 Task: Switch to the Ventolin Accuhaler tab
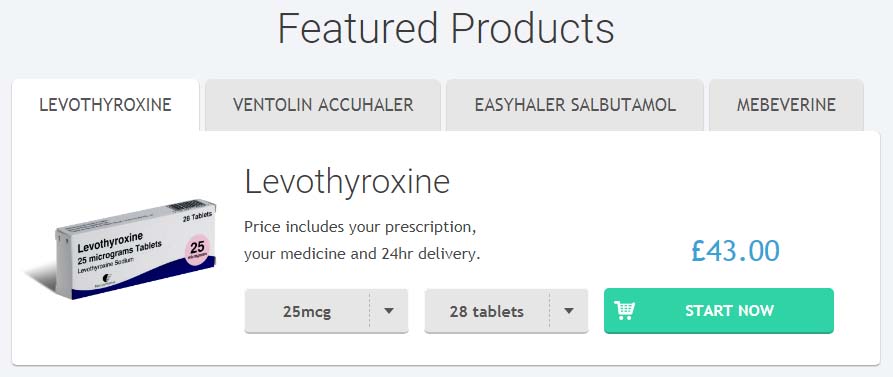(x=323, y=105)
